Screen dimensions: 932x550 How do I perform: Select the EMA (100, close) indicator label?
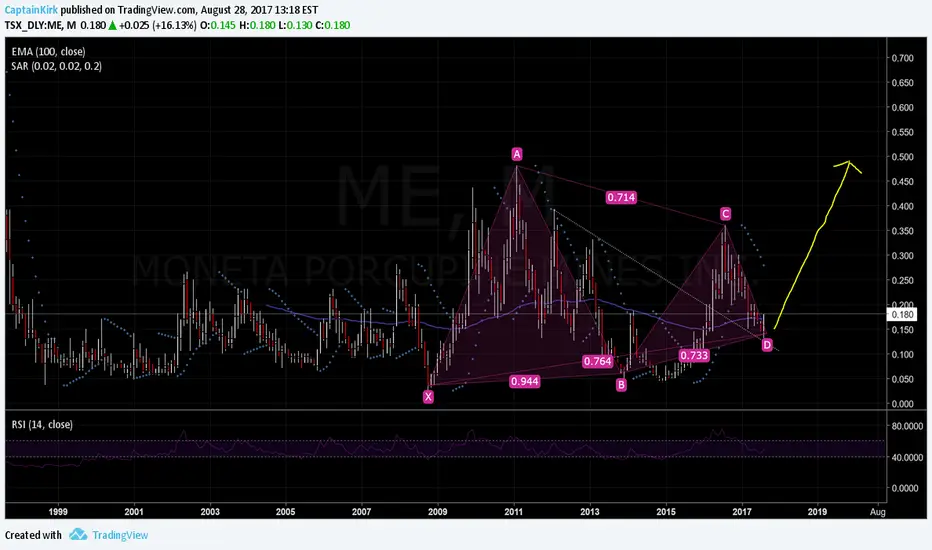click(48, 52)
